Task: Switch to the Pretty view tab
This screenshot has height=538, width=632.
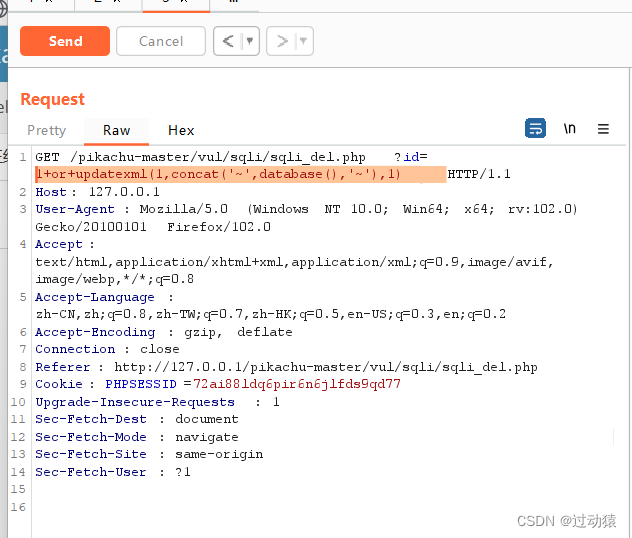Action: pos(46,130)
